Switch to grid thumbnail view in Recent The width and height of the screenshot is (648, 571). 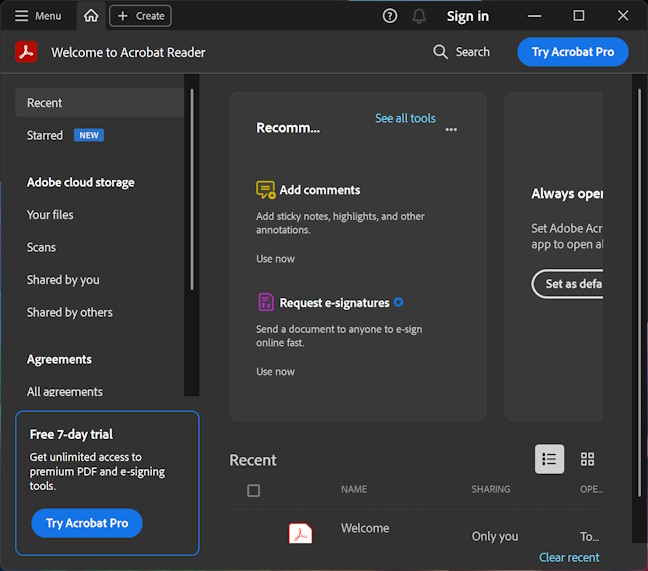[x=587, y=459]
